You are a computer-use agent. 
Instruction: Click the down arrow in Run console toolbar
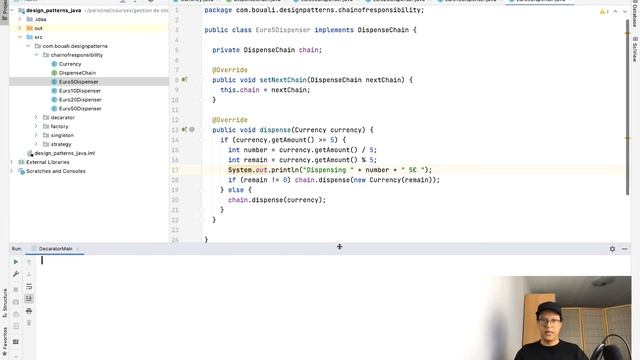29,274
